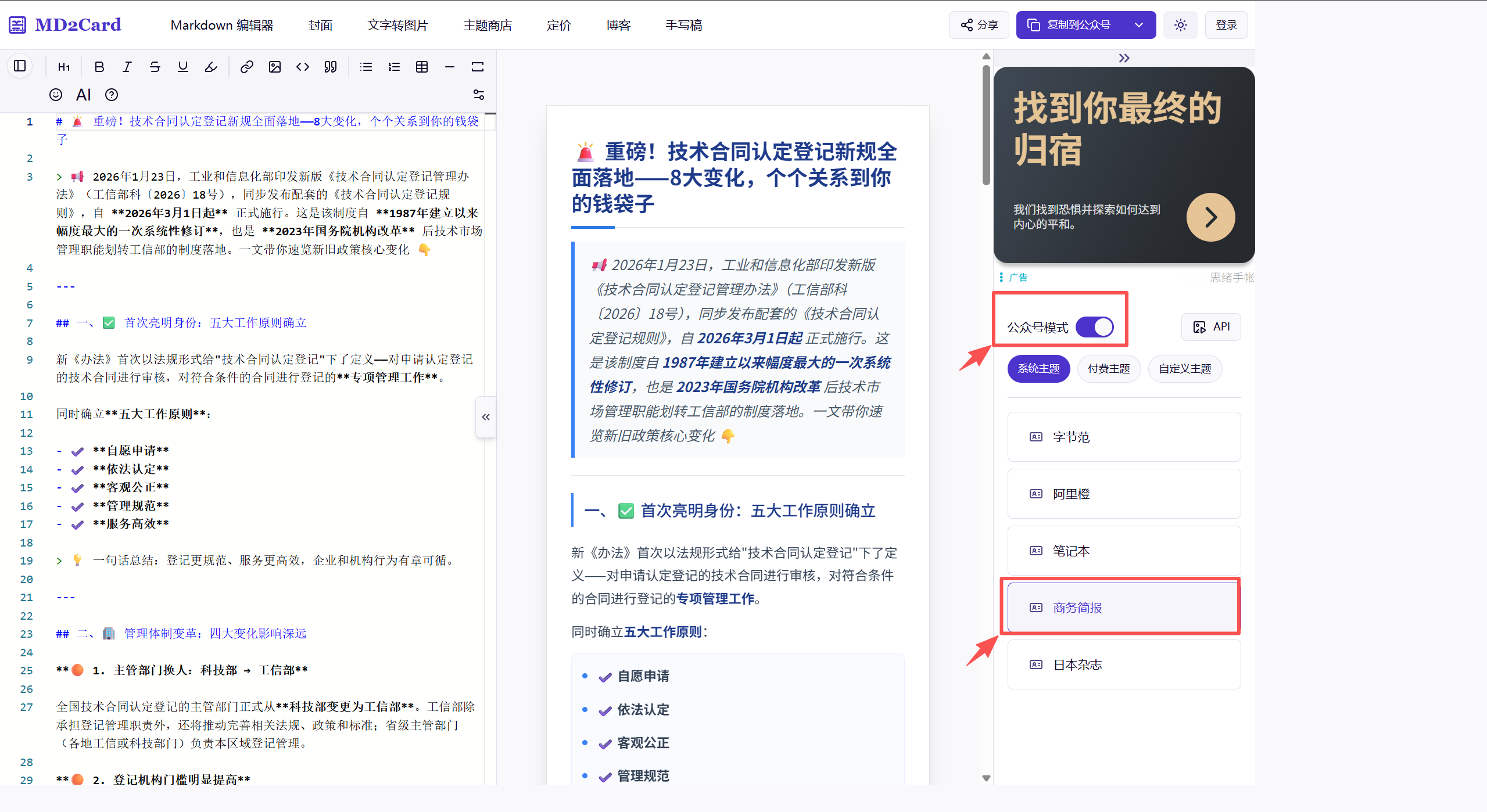Click preview list item '客观公正'
Image resolution: width=1487 pixels, height=812 pixels.
(x=643, y=743)
